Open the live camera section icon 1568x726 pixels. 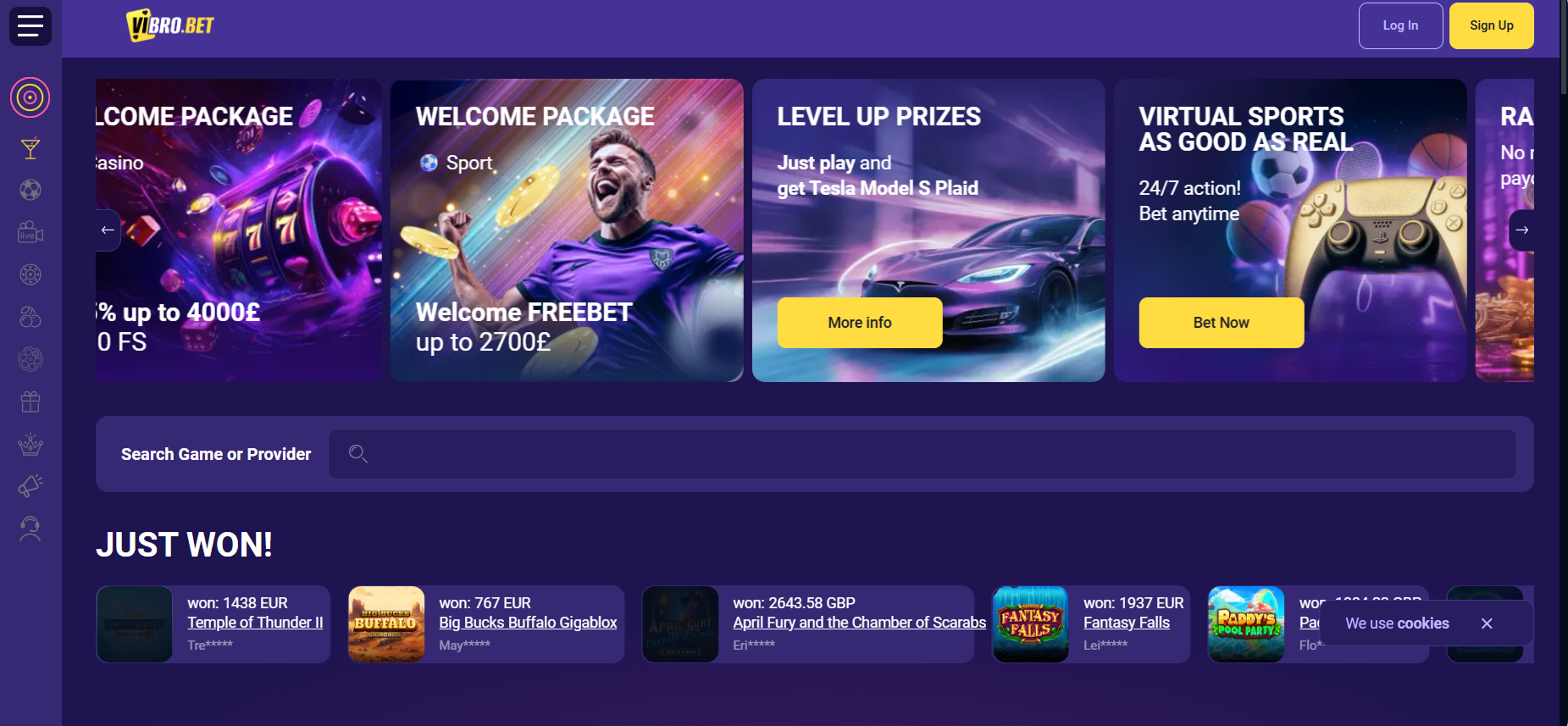click(30, 232)
